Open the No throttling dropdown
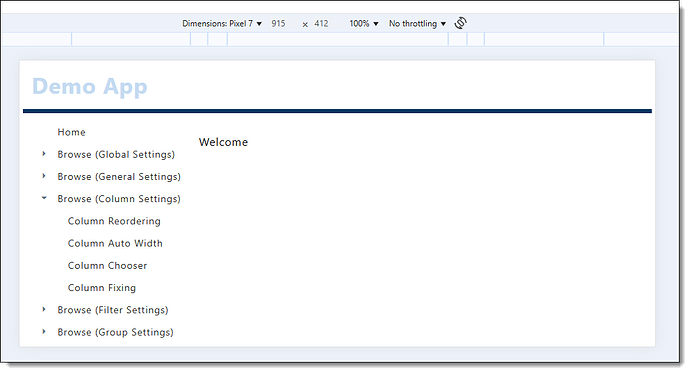The image size is (690, 373). pyautogui.click(x=417, y=24)
